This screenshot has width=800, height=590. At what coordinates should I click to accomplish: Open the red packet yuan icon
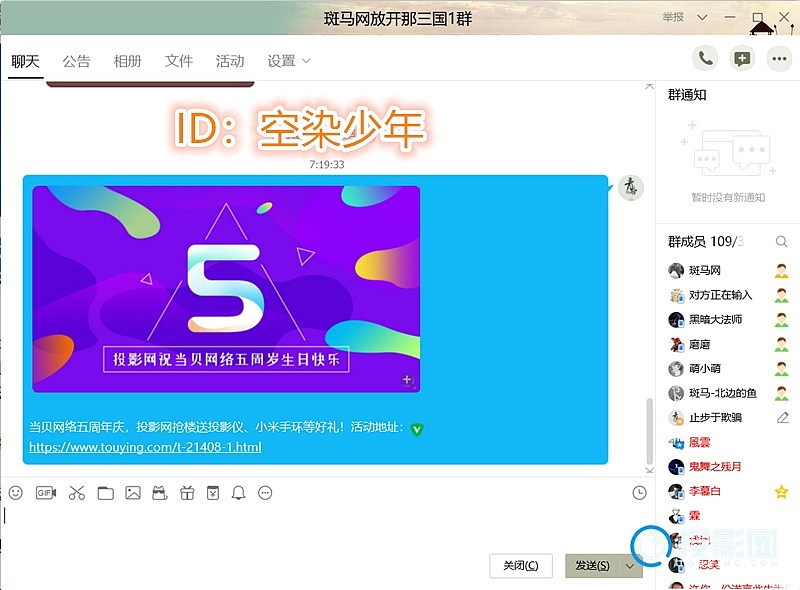(213, 493)
